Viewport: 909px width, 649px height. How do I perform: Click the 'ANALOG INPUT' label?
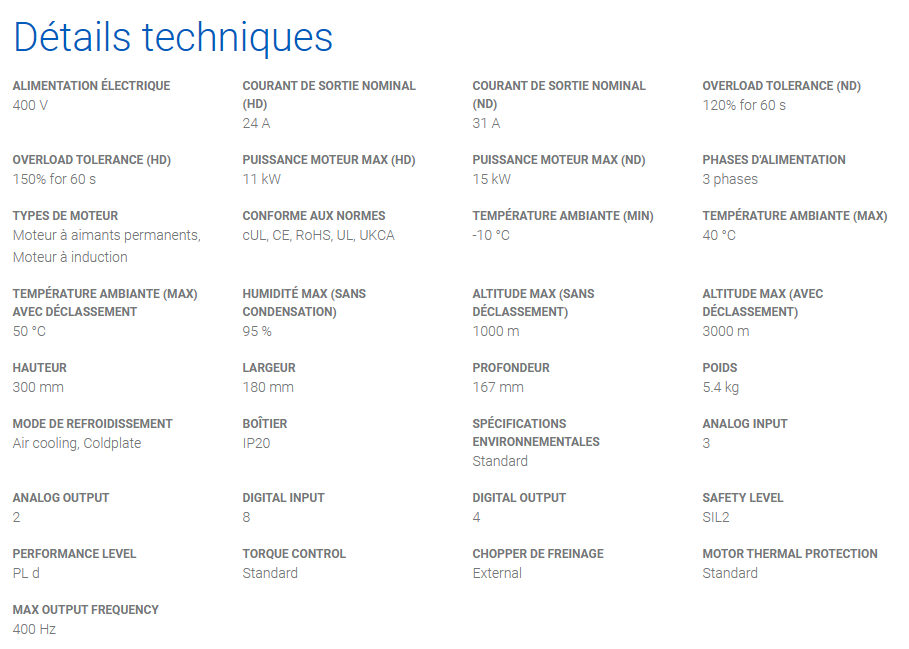click(x=745, y=424)
